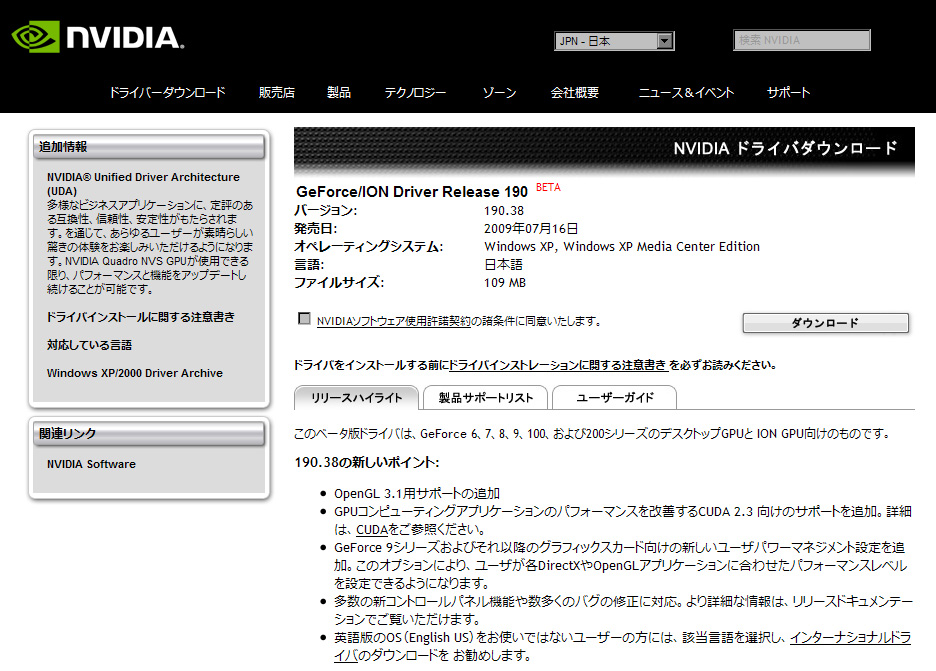Switch to 製品サポートリスト tab
This screenshot has height=671, width=936.
[485, 398]
